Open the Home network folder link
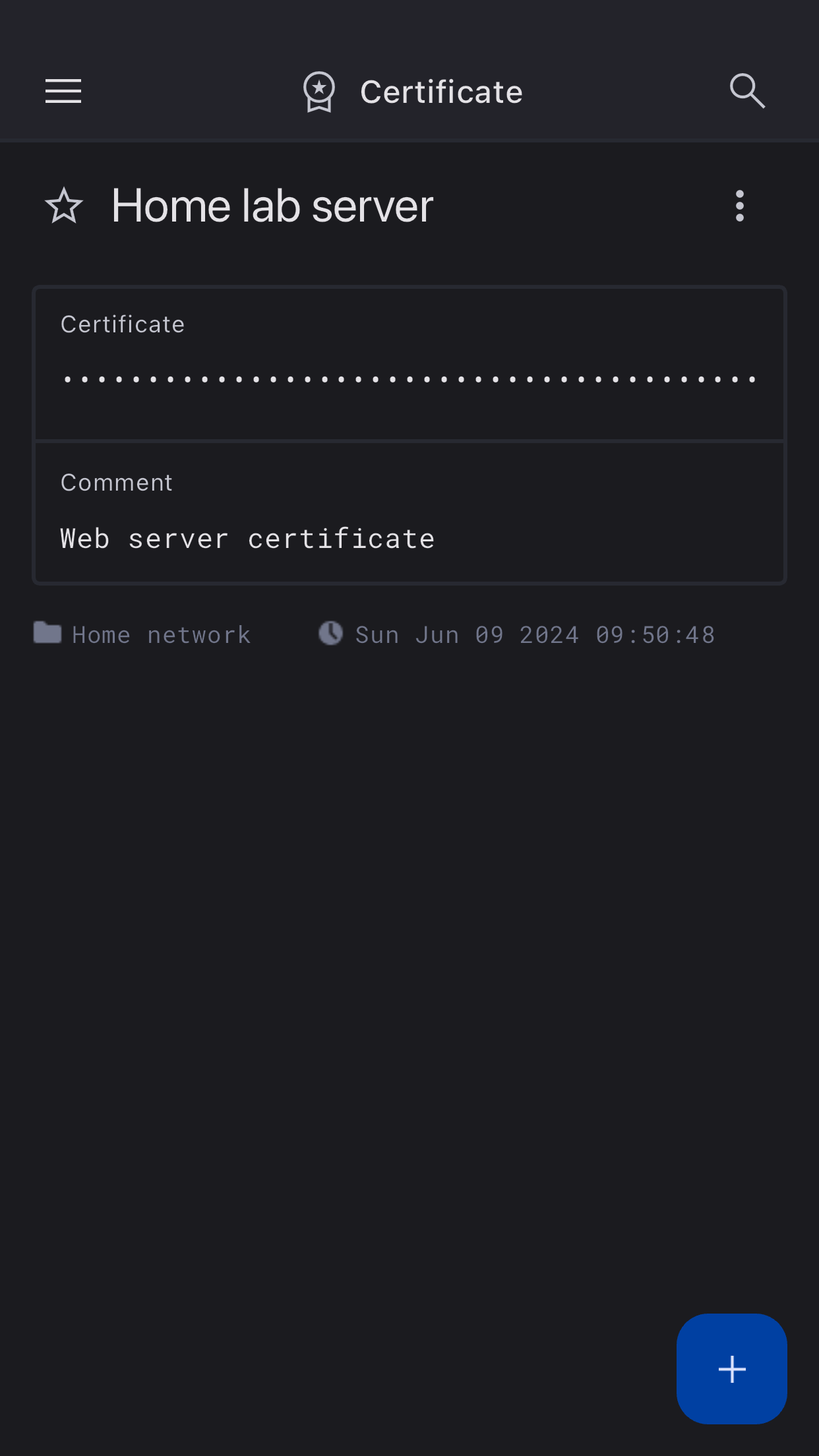 pos(162,635)
